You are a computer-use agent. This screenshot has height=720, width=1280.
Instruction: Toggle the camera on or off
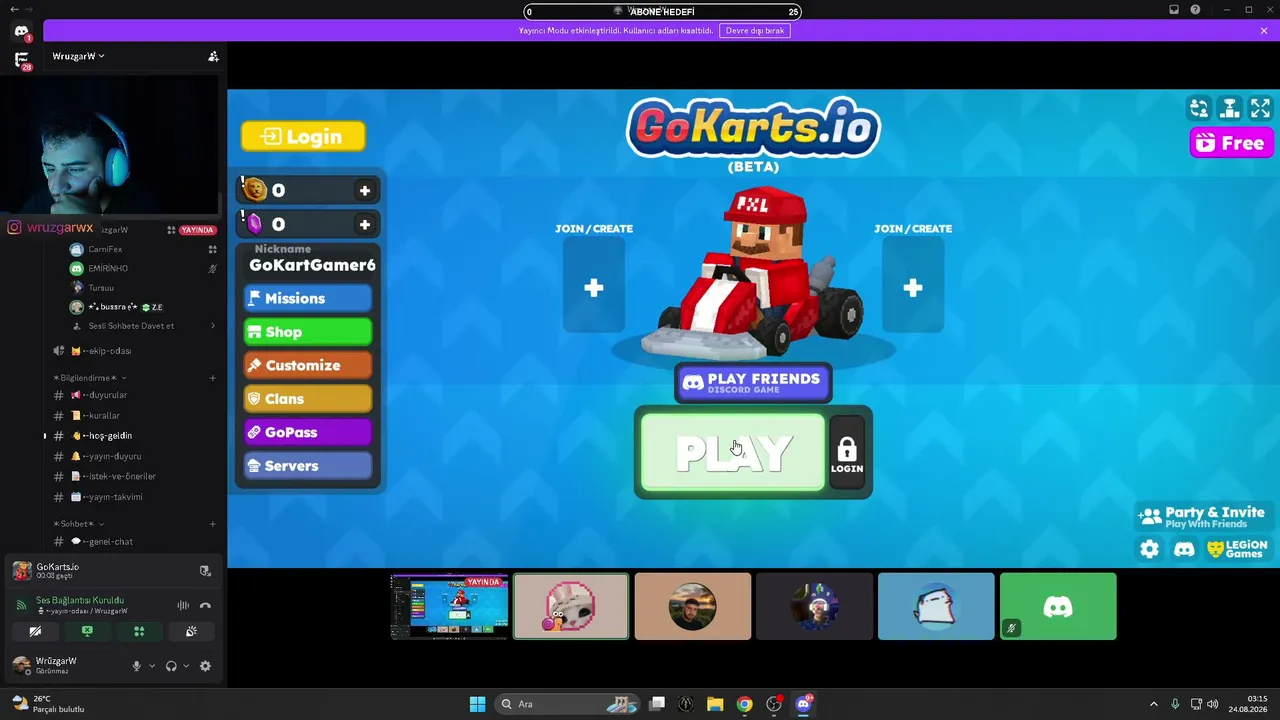[35, 631]
